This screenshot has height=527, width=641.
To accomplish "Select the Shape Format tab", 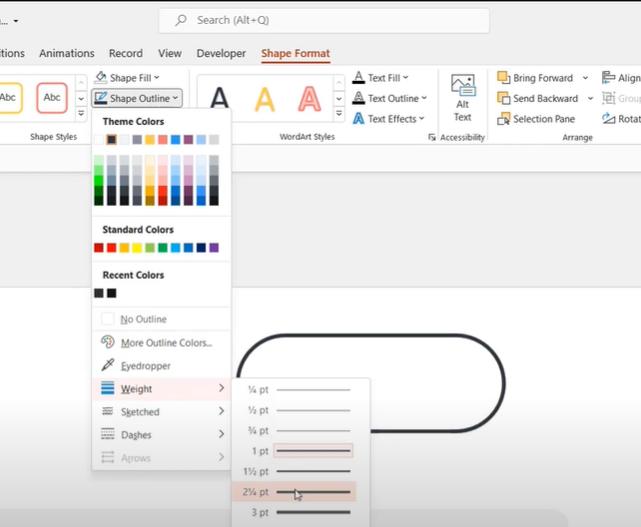I will [x=295, y=53].
